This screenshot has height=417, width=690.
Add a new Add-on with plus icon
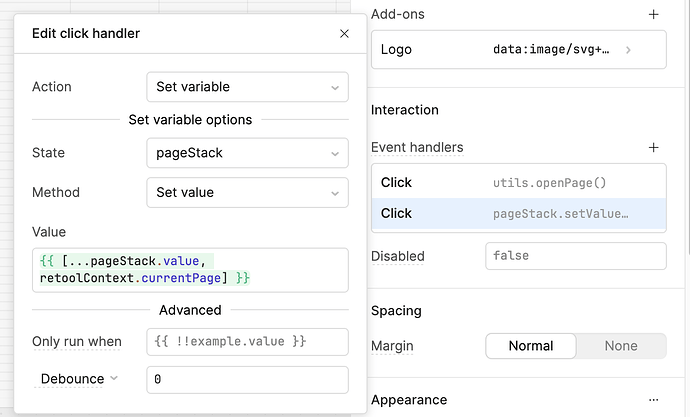coord(653,15)
